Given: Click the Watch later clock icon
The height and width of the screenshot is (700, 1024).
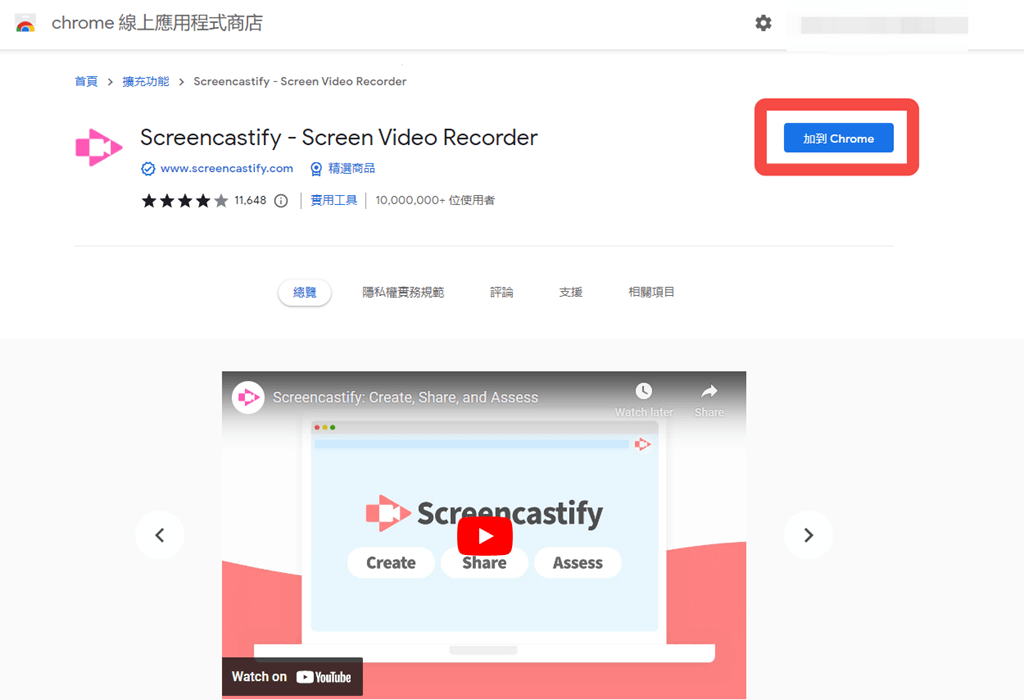Looking at the screenshot, I should click(643, 391).
